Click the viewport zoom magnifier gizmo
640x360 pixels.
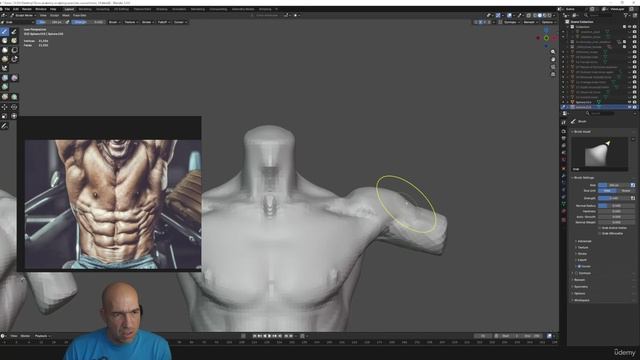(x=553, y=52)
